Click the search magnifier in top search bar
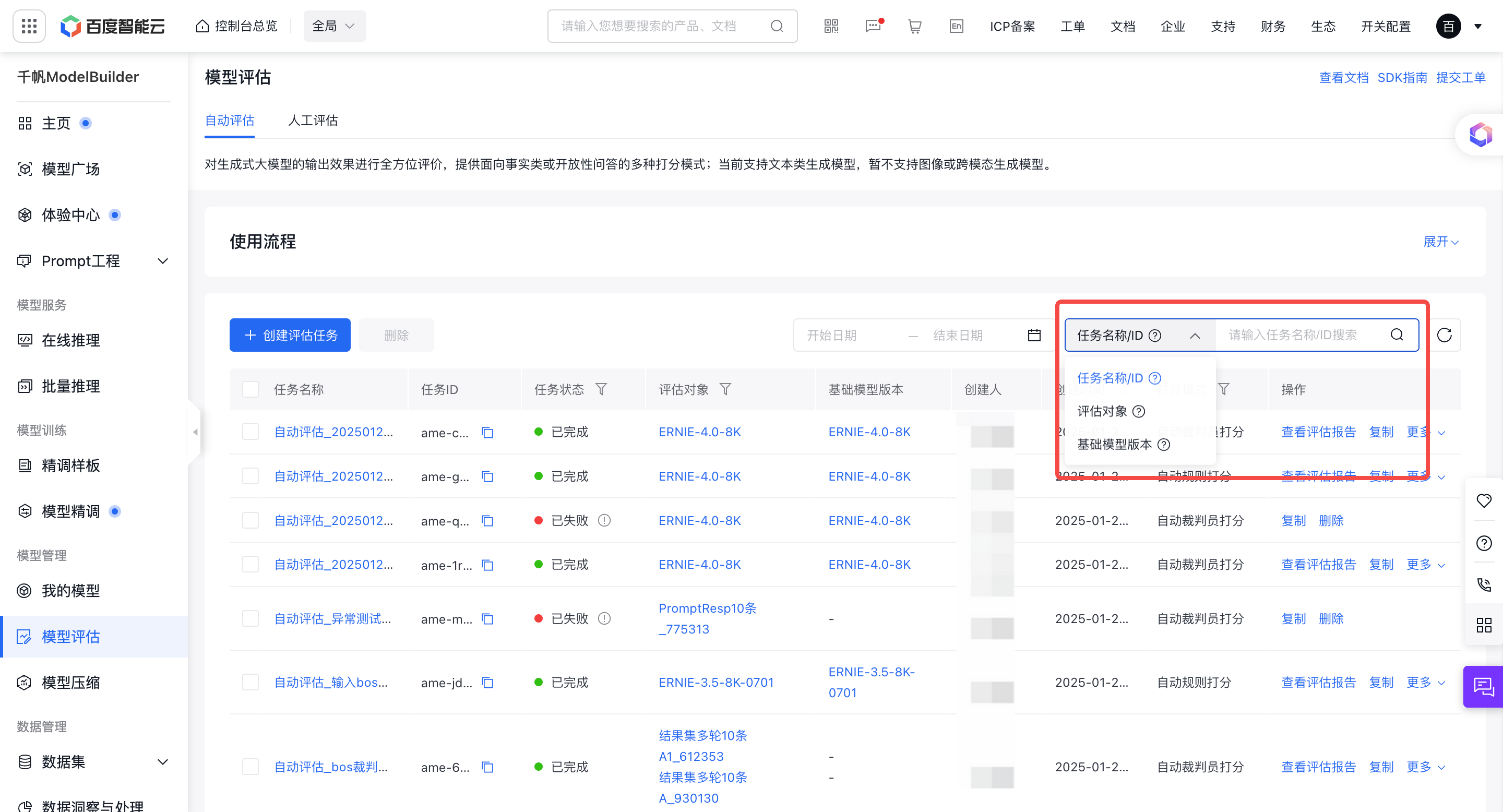Screen dimensions: 1503x812 [x=777, y=26]
